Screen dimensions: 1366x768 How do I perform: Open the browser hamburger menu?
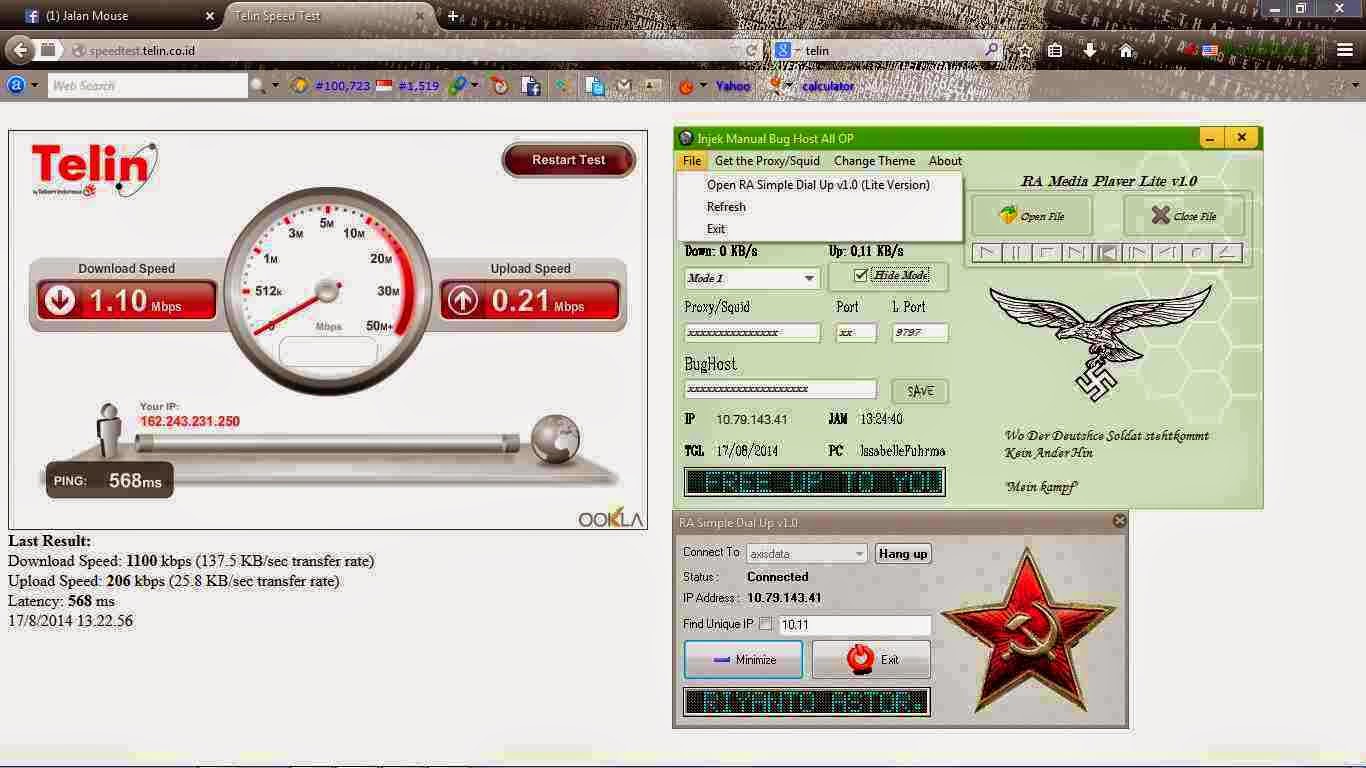coord(1345,51)
